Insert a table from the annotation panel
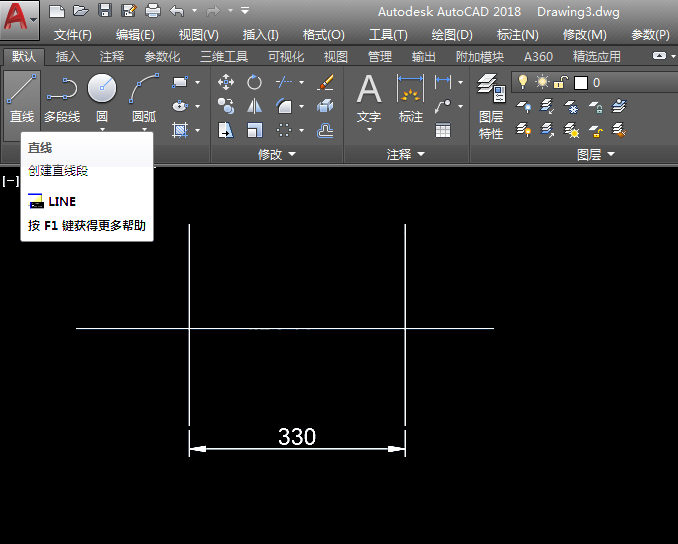Image resolution: width=678 pixels, height=544 pixels. [x=443, y=130]
